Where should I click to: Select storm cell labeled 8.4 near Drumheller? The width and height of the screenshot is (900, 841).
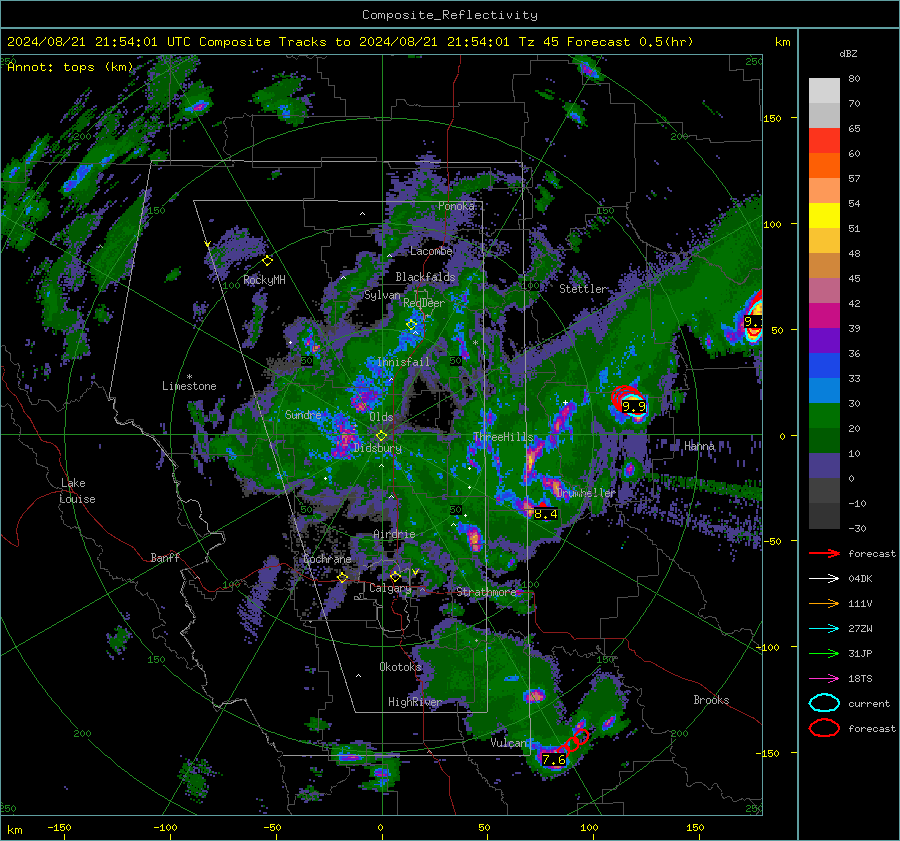(545, 514)
